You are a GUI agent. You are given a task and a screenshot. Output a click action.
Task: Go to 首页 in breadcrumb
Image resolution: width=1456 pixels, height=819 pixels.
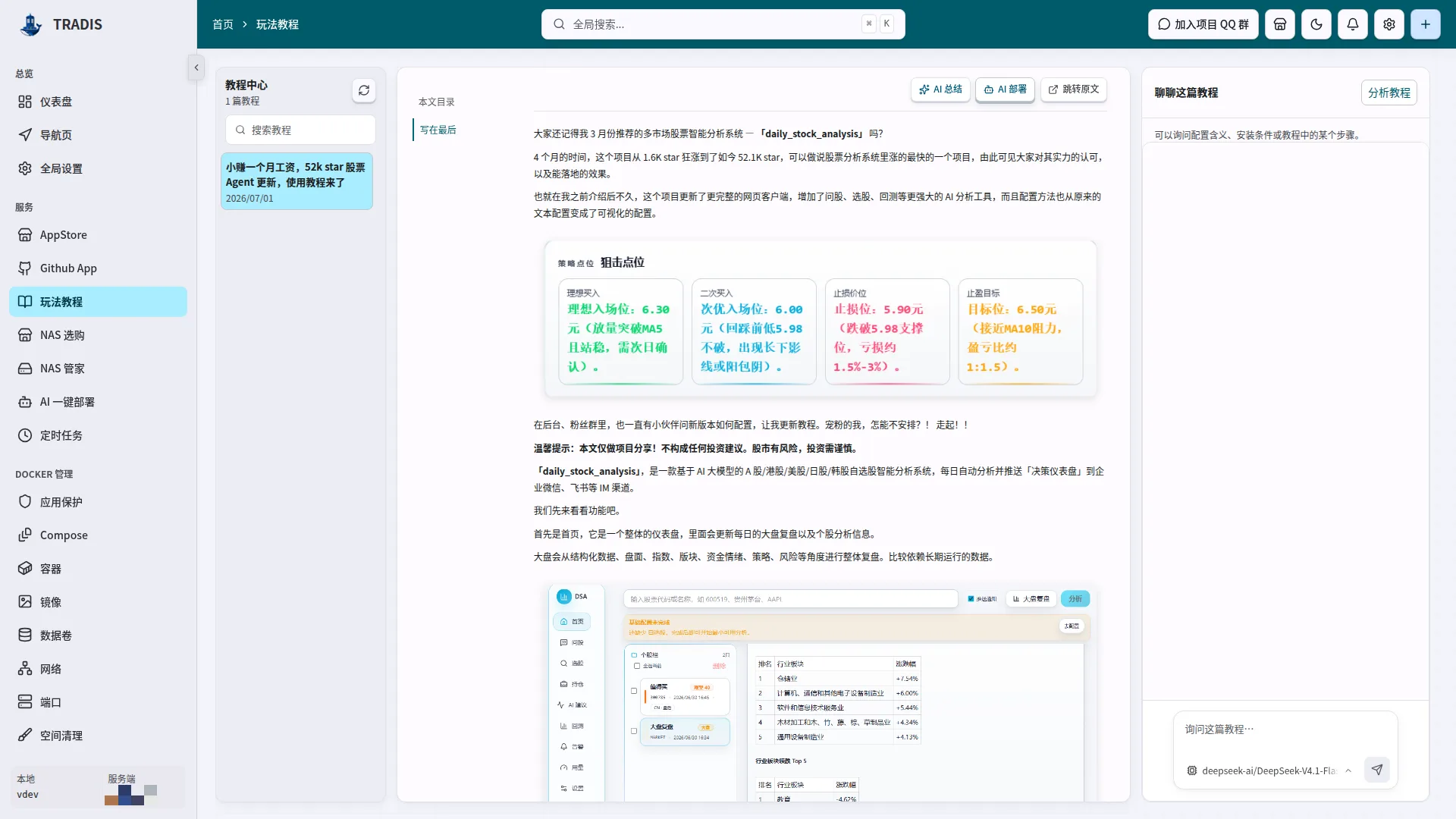[223, 24]
